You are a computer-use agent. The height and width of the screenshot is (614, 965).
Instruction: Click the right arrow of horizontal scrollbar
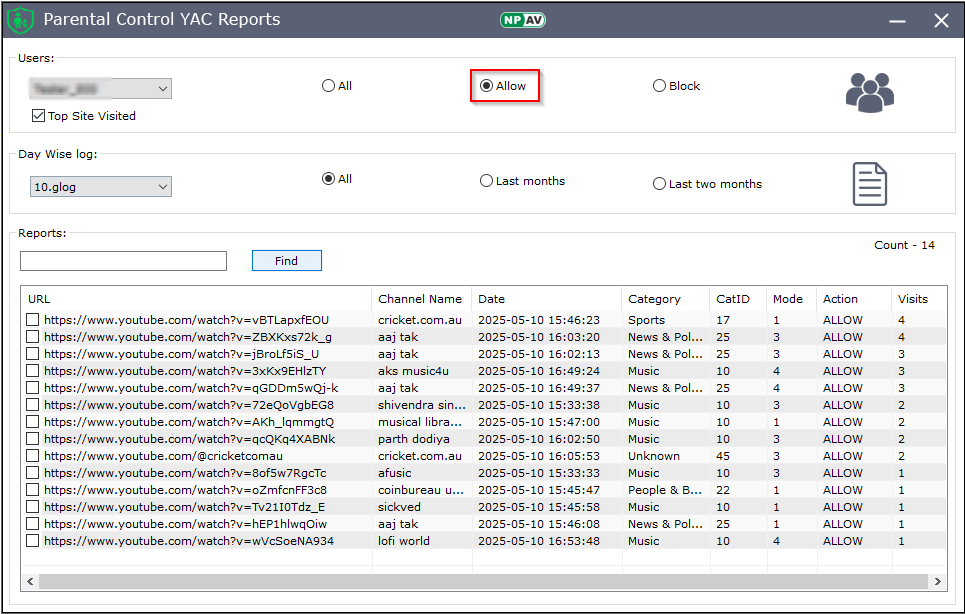pos(937,581)
